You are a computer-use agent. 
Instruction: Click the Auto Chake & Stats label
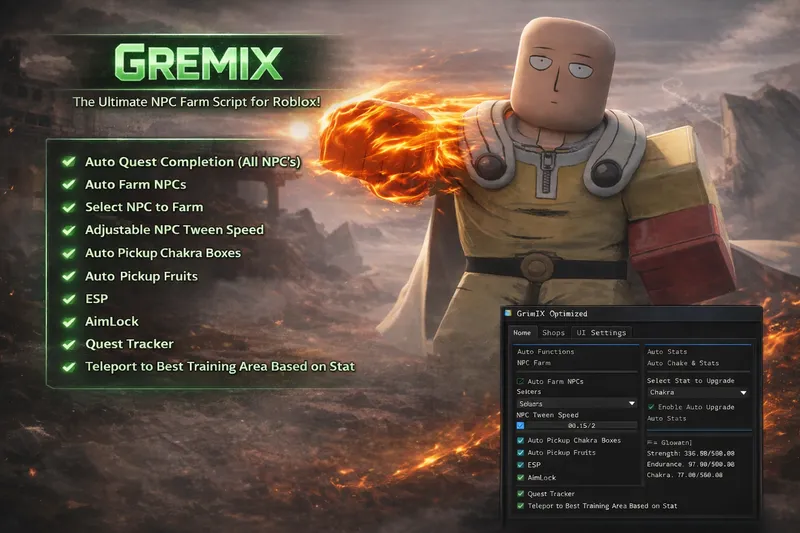click(683, 363)
